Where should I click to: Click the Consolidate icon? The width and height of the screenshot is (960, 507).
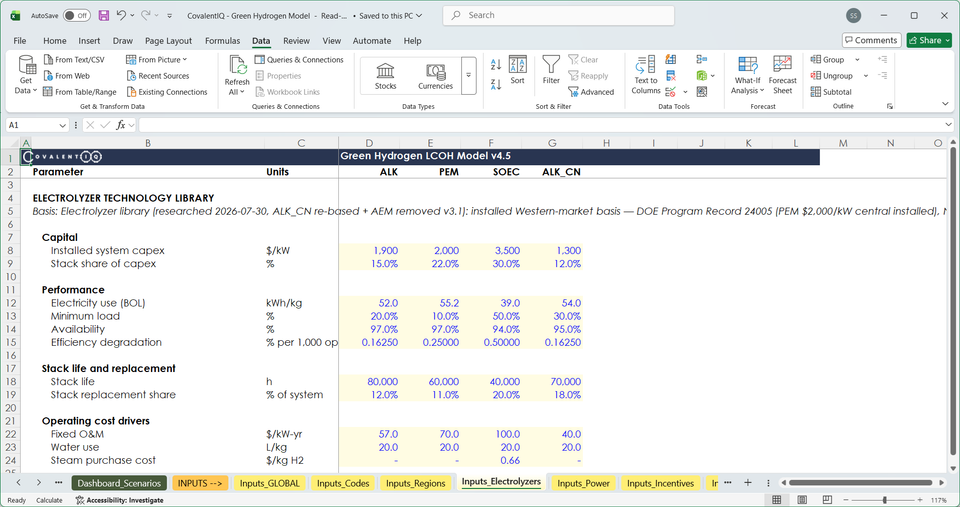click(x=702, y=59)
